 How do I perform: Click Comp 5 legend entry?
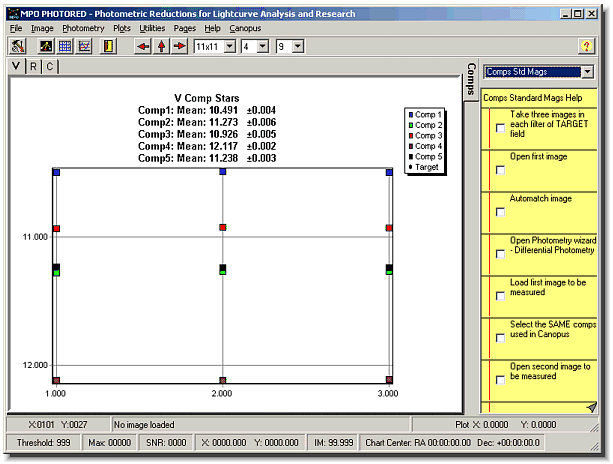pos(425,157)
